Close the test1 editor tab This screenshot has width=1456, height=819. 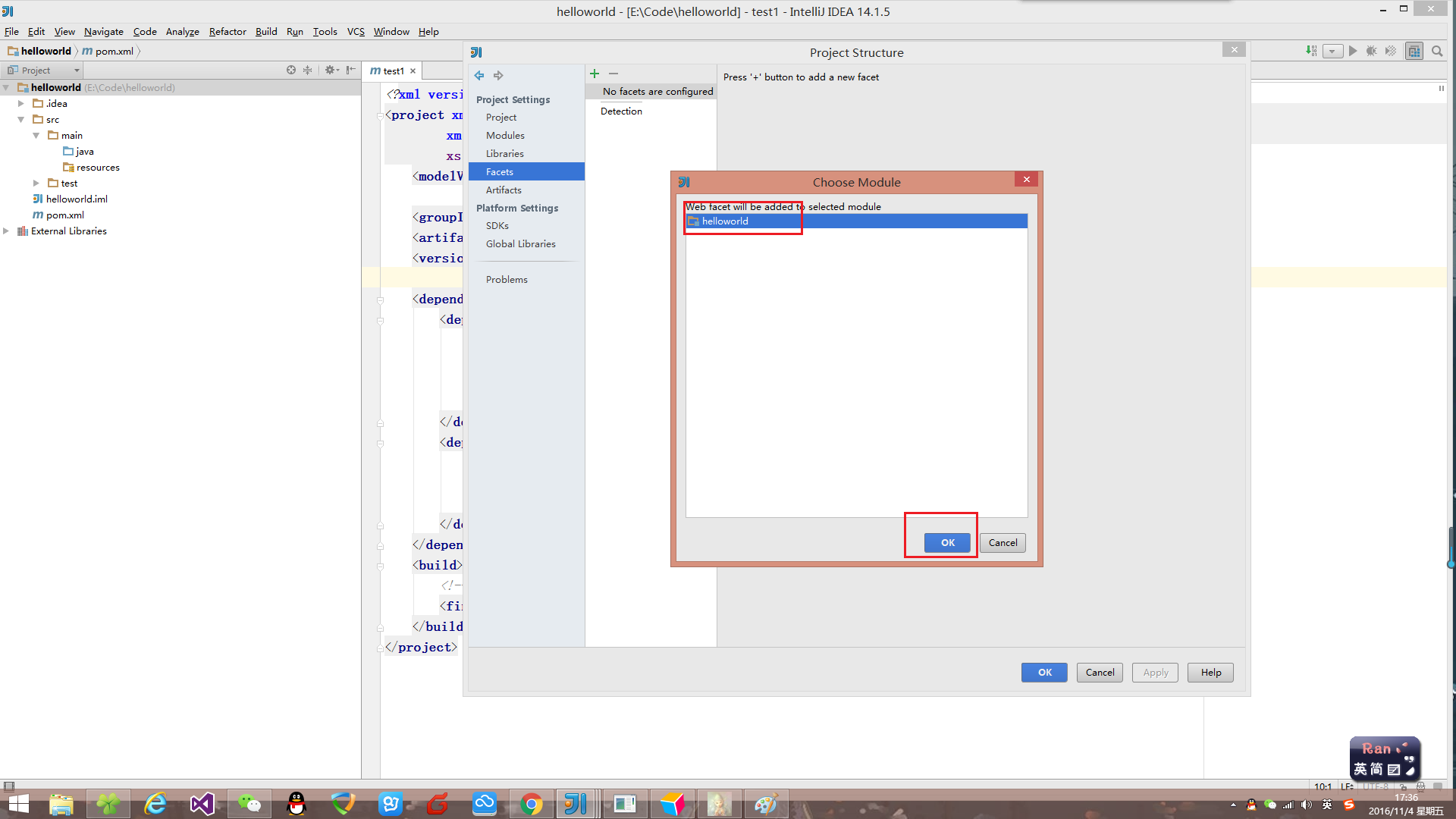pyautogui.click(x=413, y=71)
